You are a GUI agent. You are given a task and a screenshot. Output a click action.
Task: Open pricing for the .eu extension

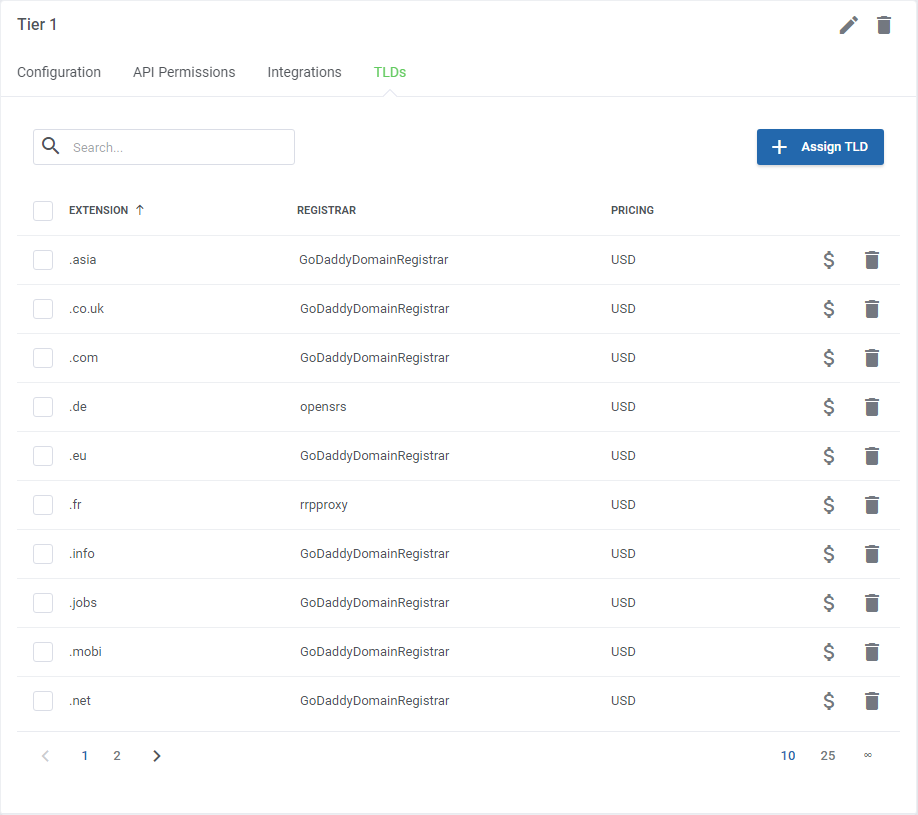click(828, 456)
